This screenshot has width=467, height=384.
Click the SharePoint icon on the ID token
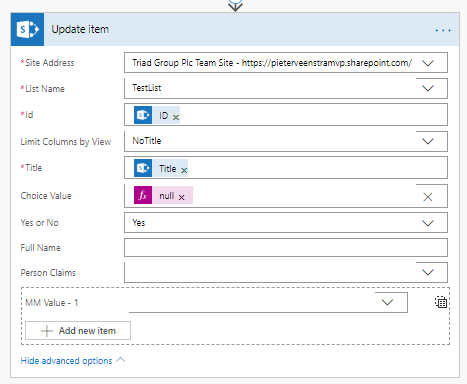pos(143,115)
